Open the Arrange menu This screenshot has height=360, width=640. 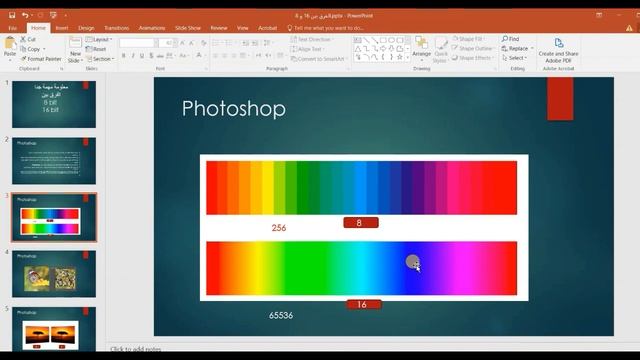pyautogui.click(x=422, y=48)
